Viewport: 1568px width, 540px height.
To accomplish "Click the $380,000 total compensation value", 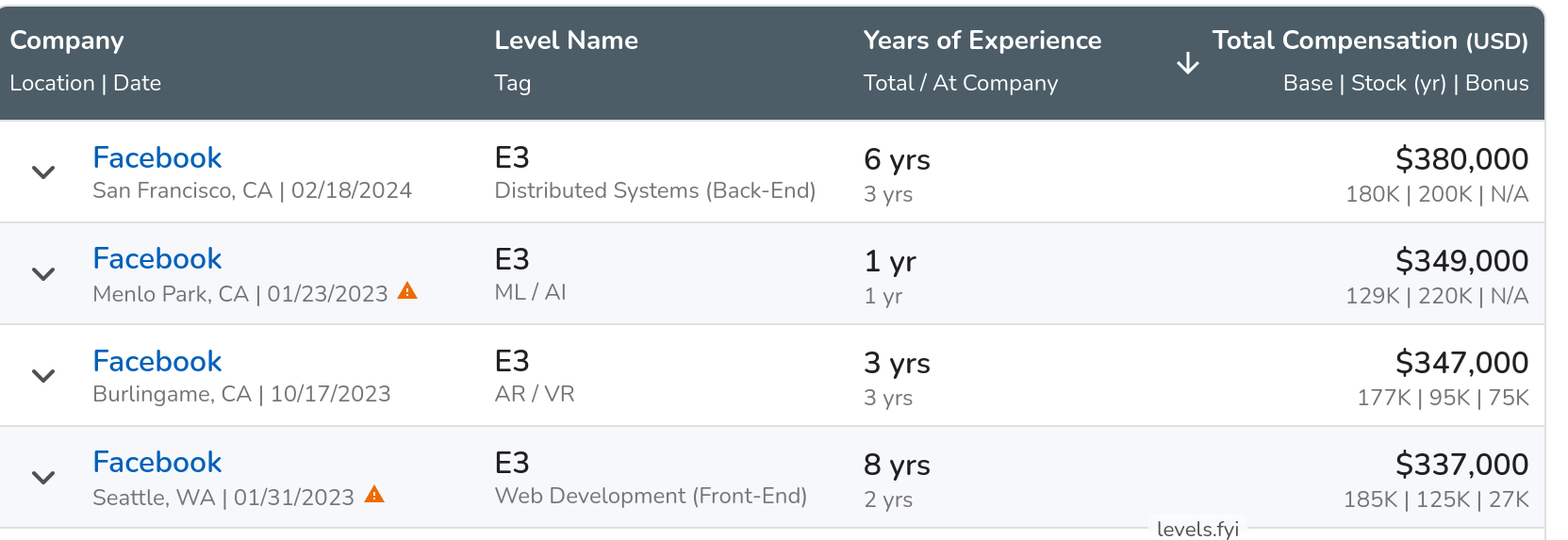I will coord(1461,159).
